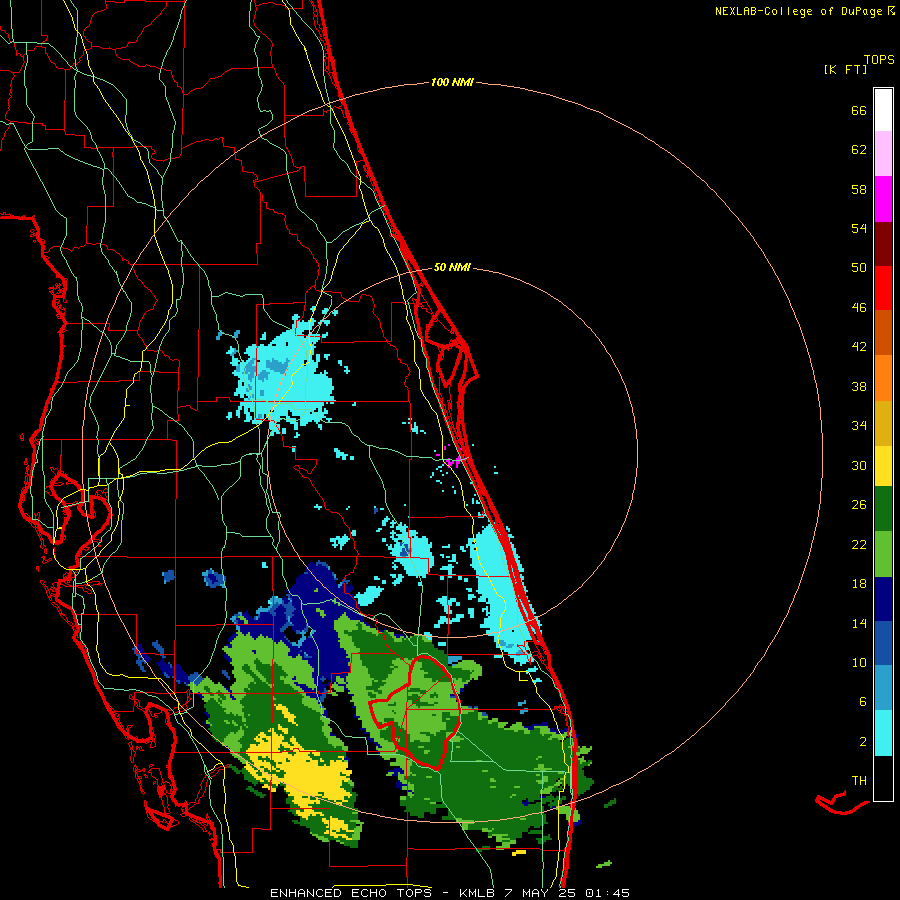This screenshot has height=900, width=900.
Task: Click the TH legend label
Action: 859,781
